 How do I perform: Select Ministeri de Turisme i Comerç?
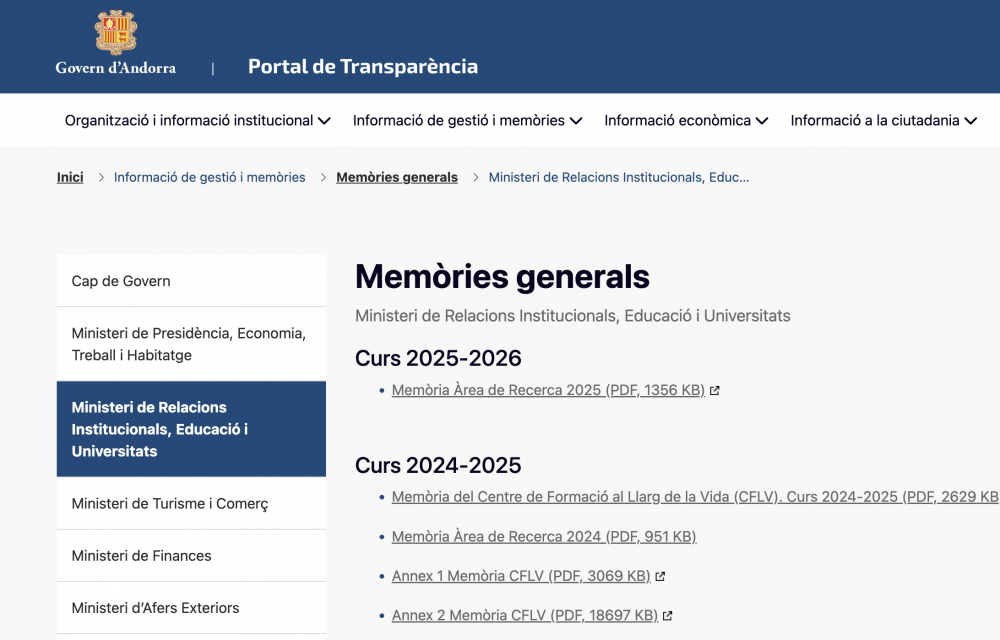(170, 504)
